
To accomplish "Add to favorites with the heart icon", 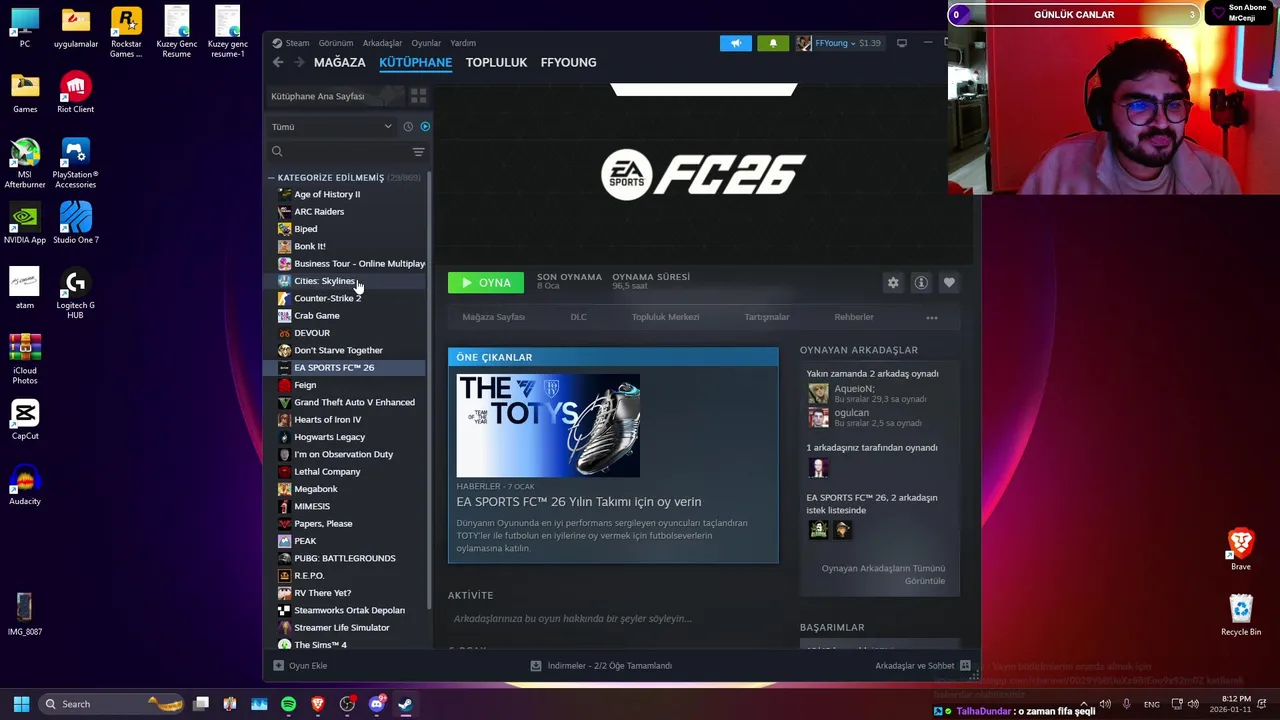I will (x=949, y=283).
